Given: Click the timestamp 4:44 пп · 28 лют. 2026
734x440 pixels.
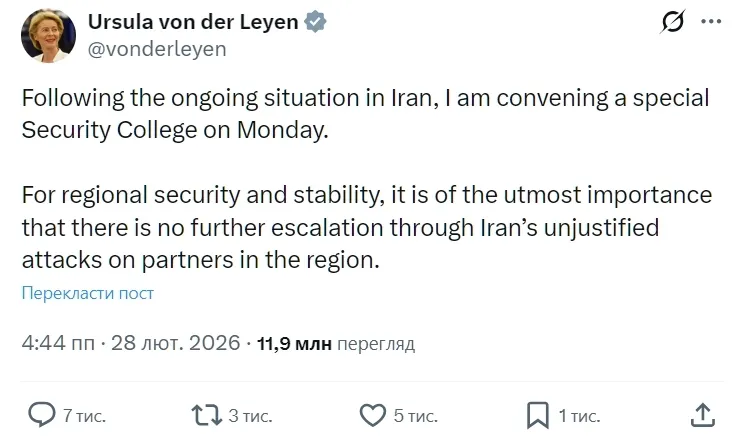Looking at the screenshot, I should (130, 343).
